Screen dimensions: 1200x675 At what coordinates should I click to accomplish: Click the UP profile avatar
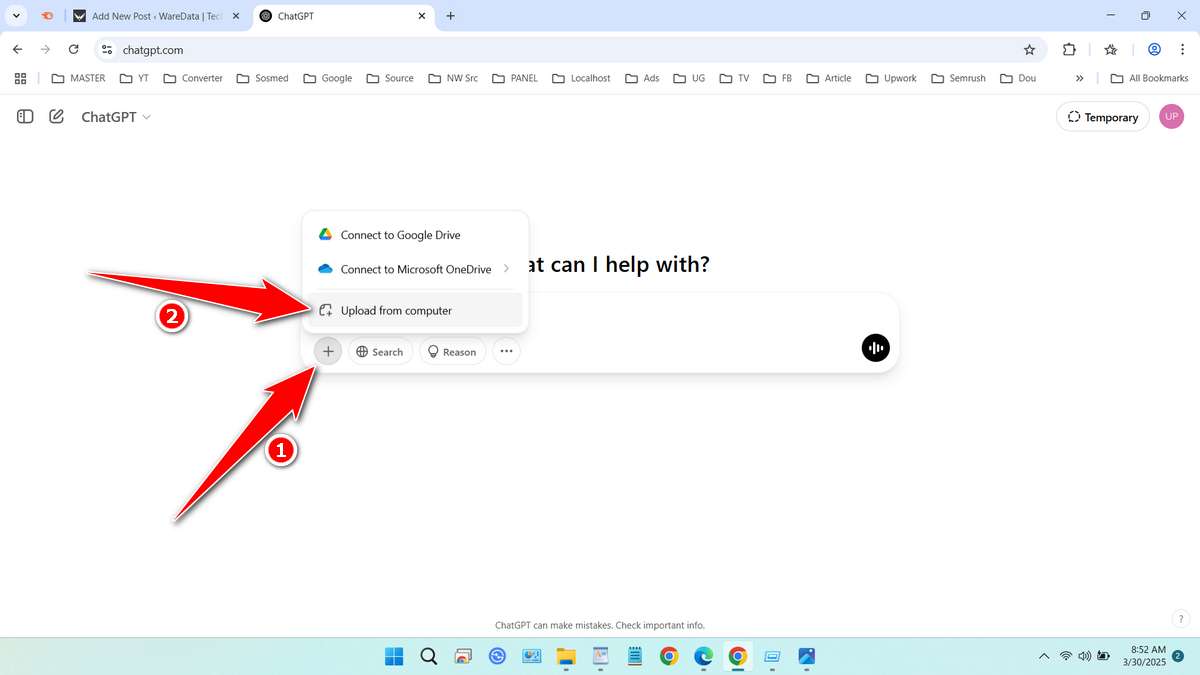pyautogui.click(x=1171, y=117)
